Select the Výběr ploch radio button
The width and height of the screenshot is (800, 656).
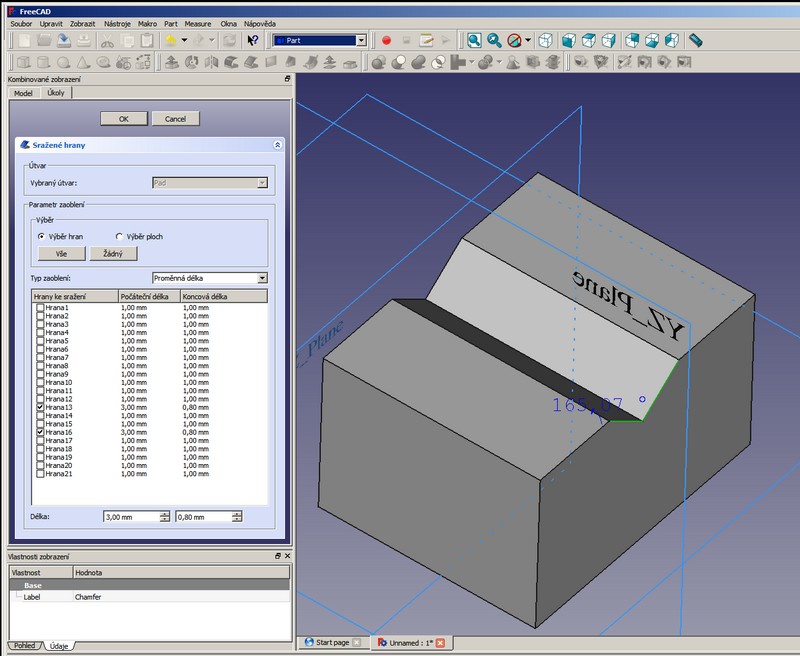coord(120,236)
